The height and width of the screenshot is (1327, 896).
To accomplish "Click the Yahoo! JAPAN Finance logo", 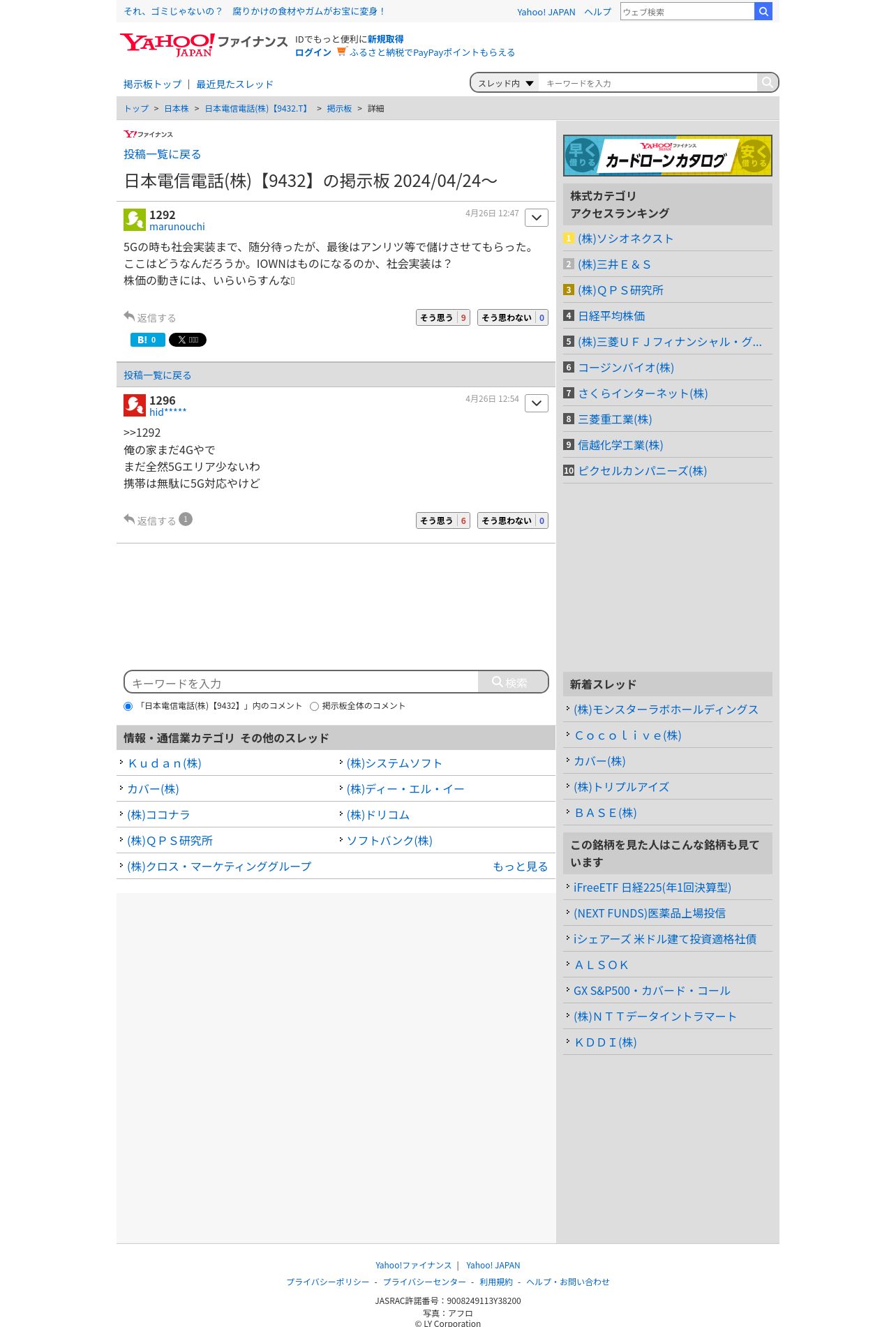I will pos(203,45).
